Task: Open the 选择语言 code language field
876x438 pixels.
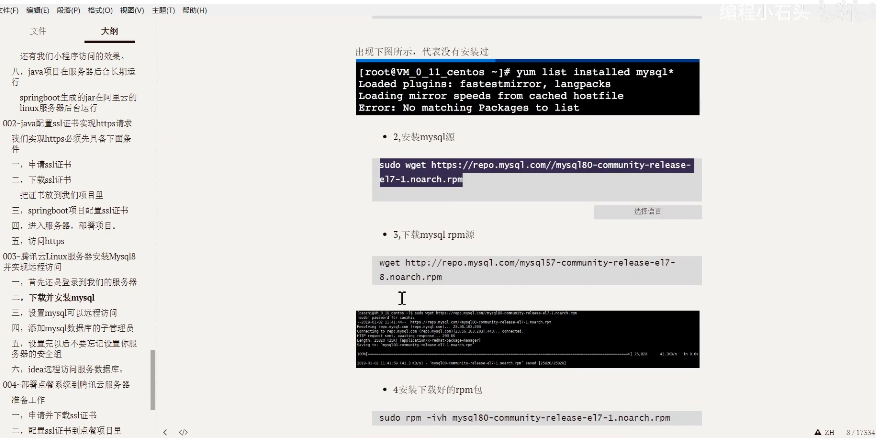Action: (x=648, y=211)
